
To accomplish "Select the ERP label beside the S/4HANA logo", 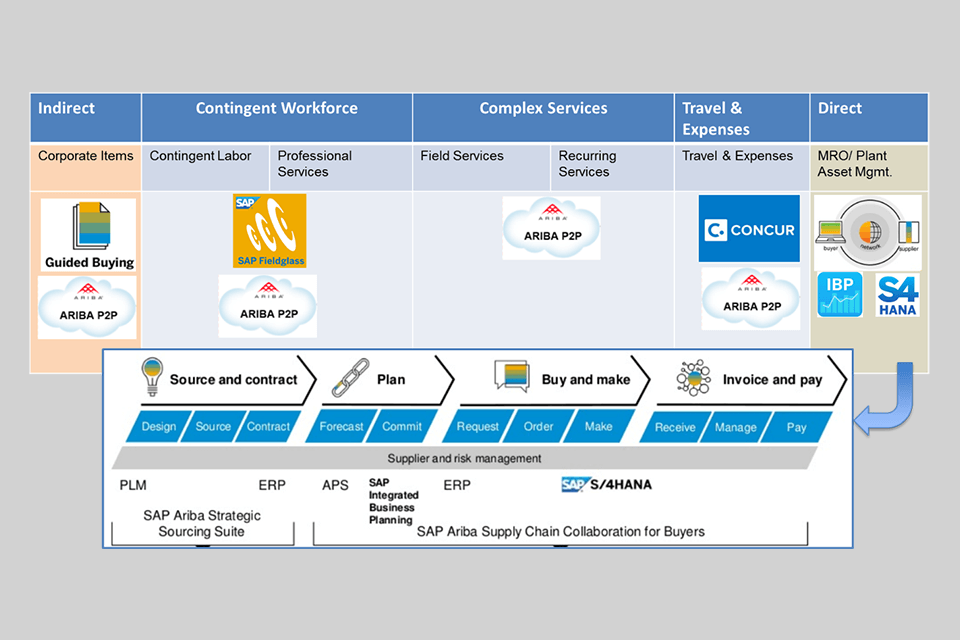I will coord(457,485).
